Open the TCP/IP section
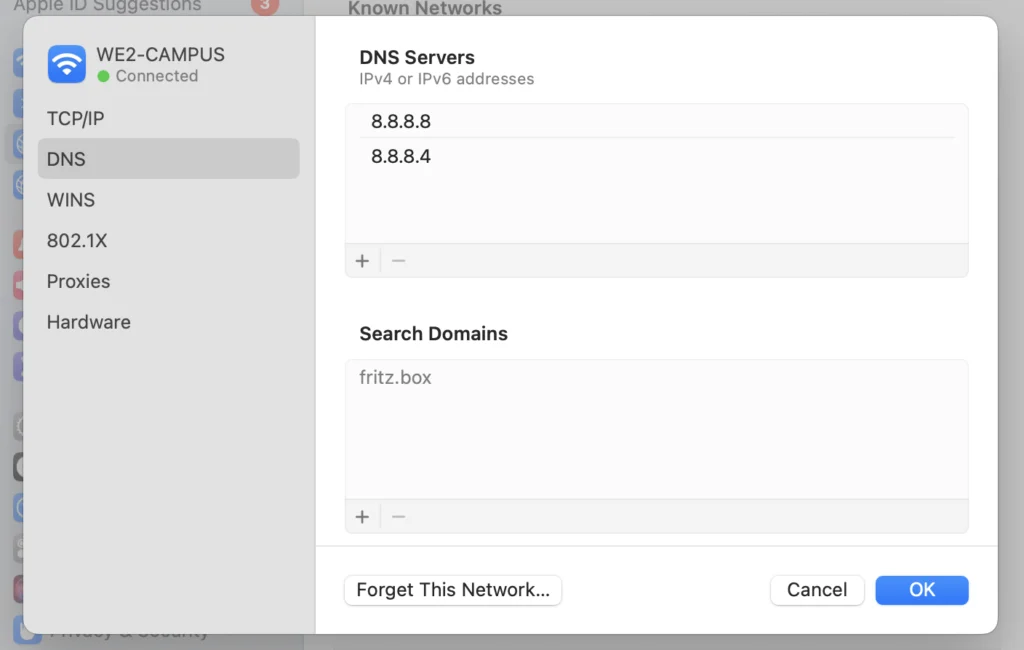1024x650 pixels. pyautogui.click(x=168, y=118)
